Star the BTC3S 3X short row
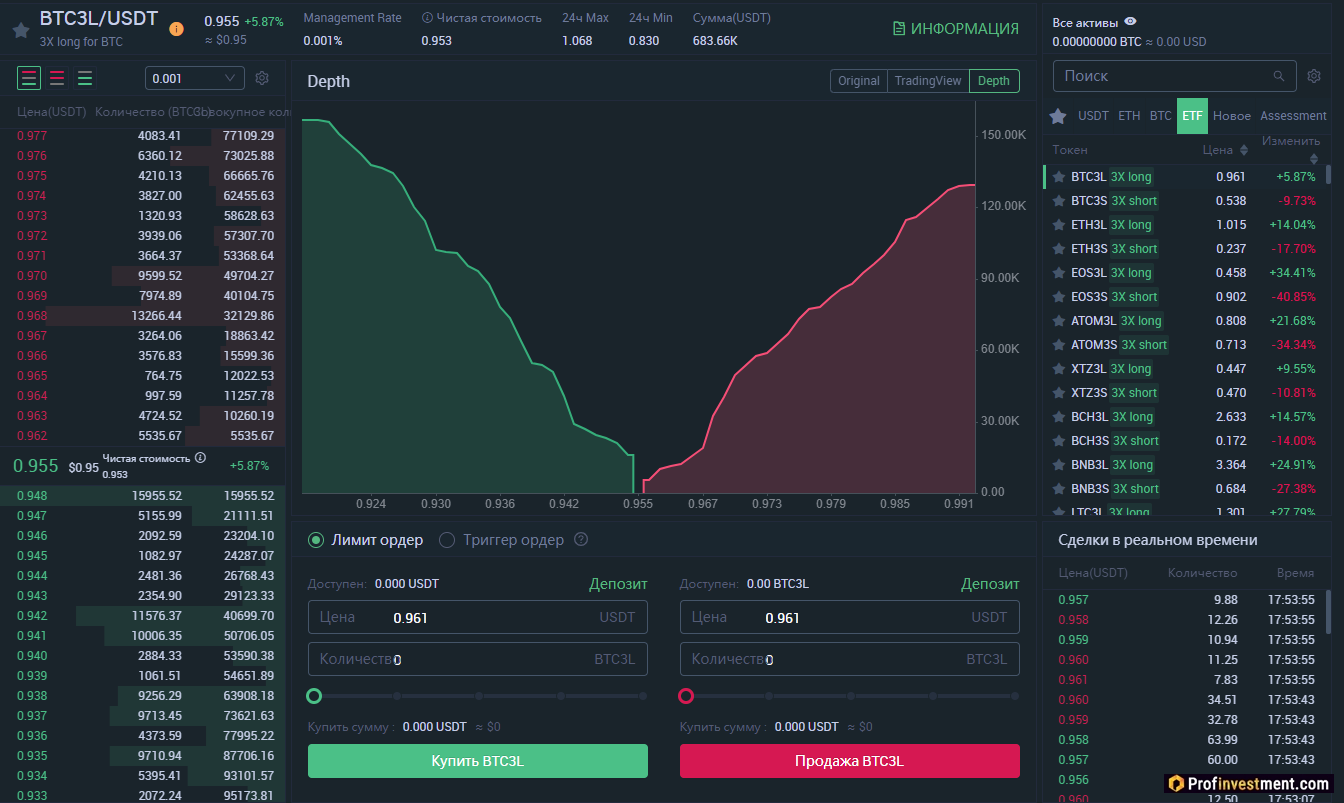Image resolution: width=1344 pixels, height=803 pixels. point(1059,201)
